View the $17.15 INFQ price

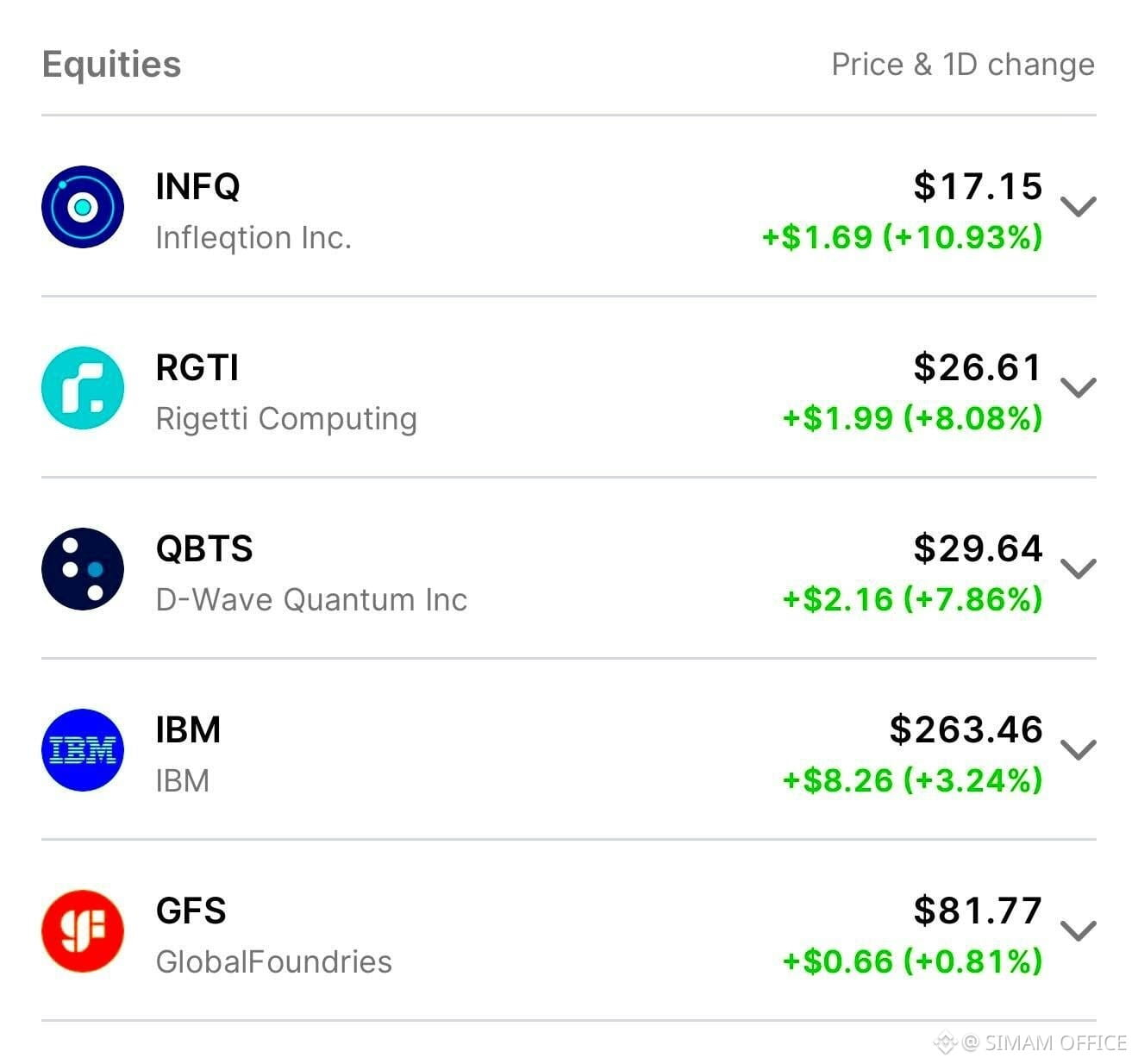[978, 186]
